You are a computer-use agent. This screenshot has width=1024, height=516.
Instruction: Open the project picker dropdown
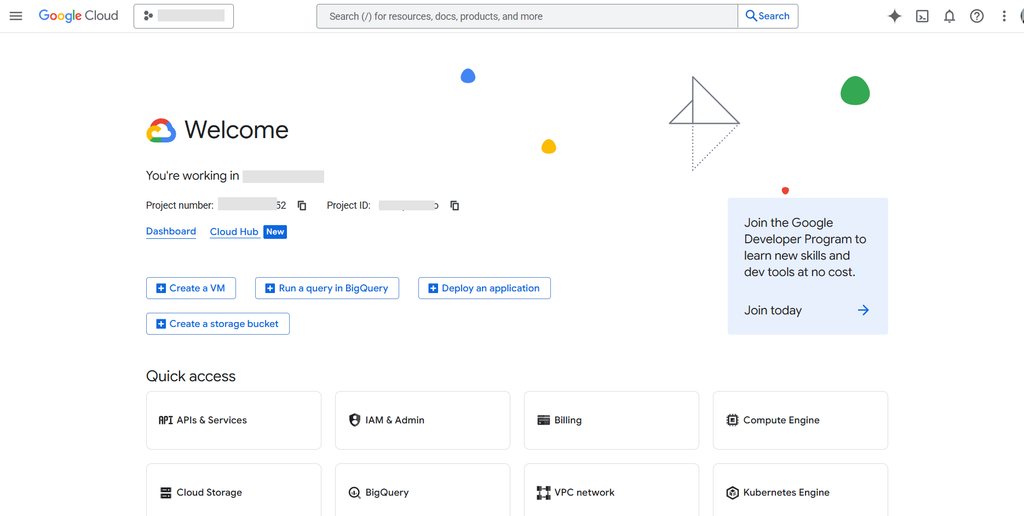pos(184,16)
